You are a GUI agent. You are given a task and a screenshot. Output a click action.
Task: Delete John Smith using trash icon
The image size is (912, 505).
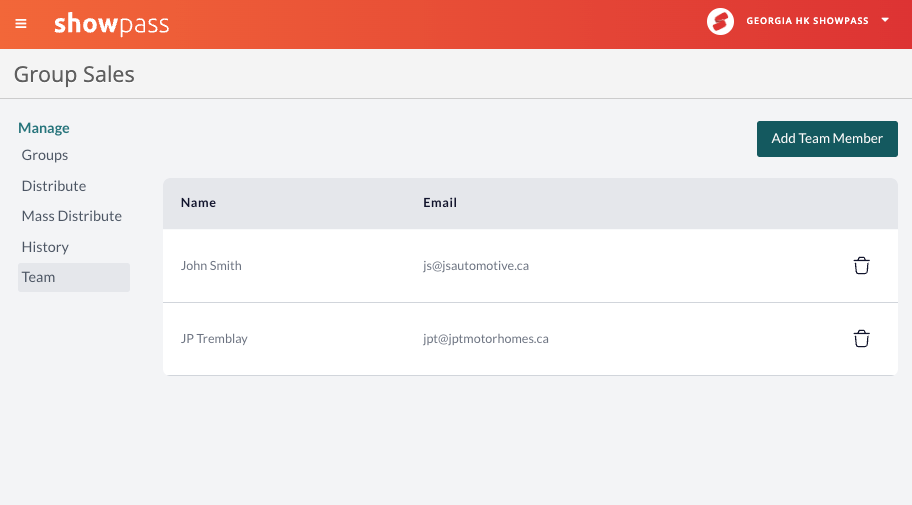(861, 265)
